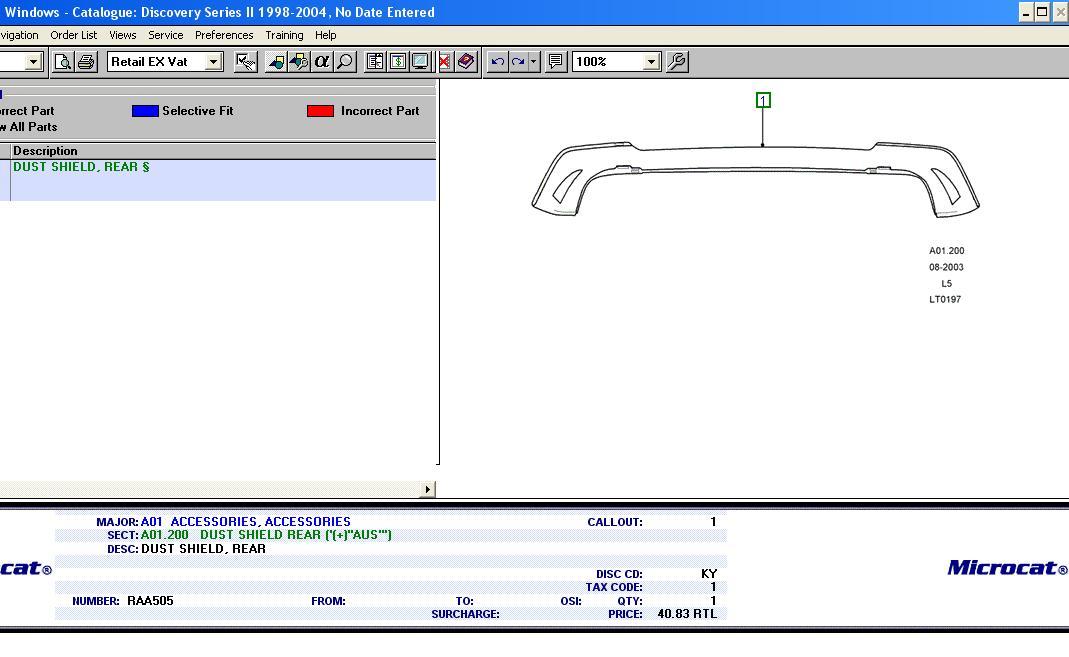
Task: Click the printer icon
Action: (x=86, y=62)
